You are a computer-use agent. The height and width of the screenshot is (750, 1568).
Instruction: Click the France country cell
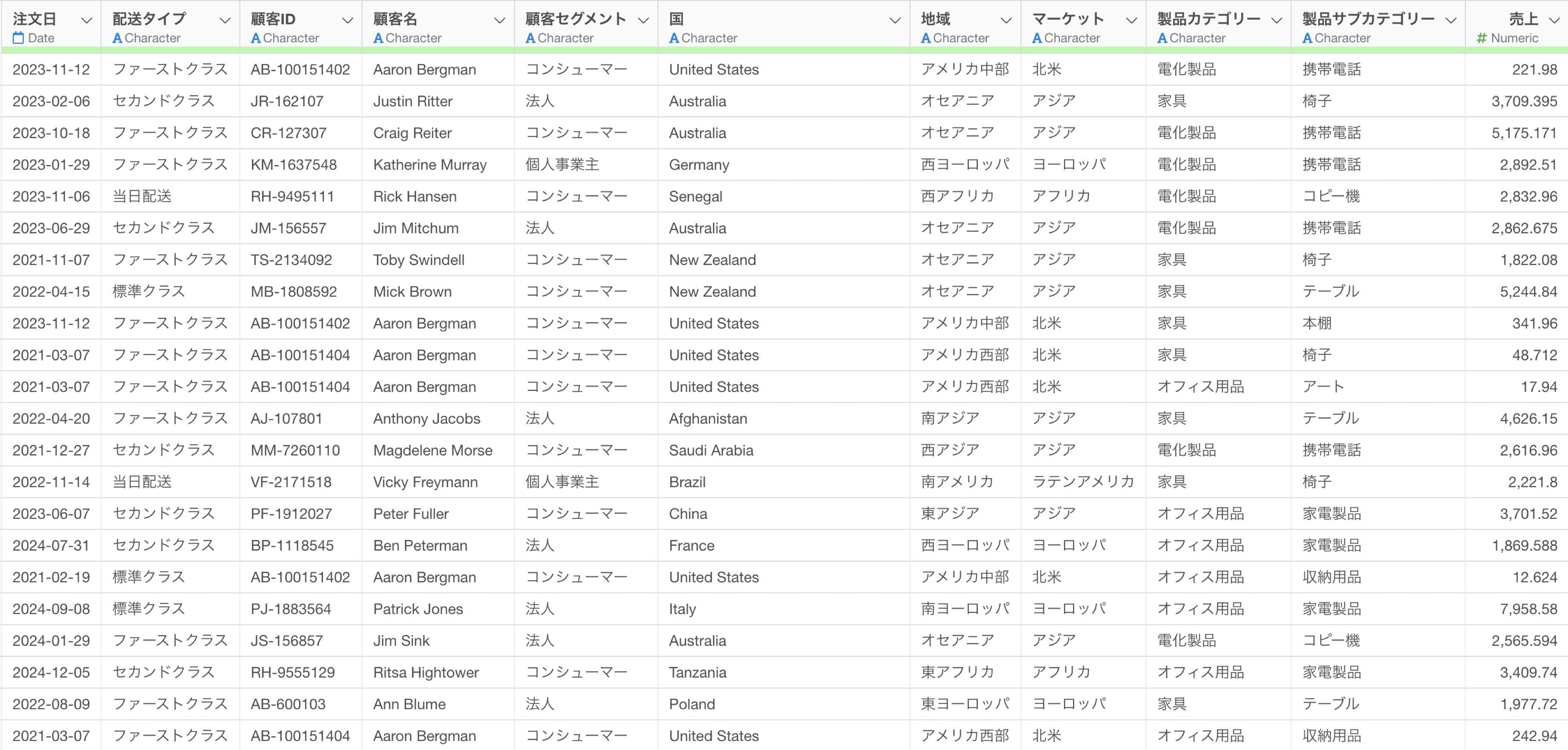tap(691, 545)
